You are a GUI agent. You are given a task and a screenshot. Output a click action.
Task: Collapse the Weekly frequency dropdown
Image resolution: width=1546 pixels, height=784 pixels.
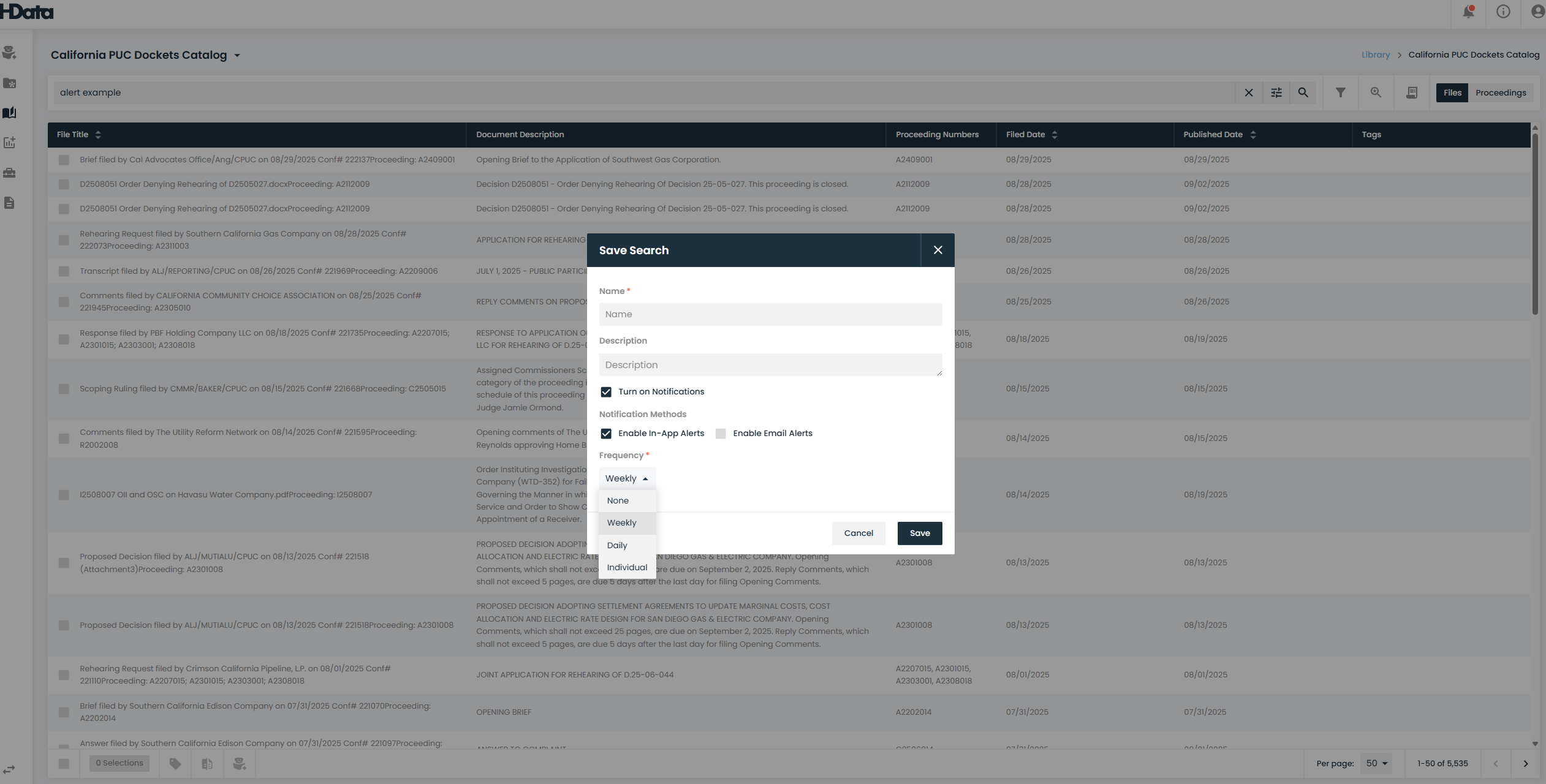click(627, 478)
